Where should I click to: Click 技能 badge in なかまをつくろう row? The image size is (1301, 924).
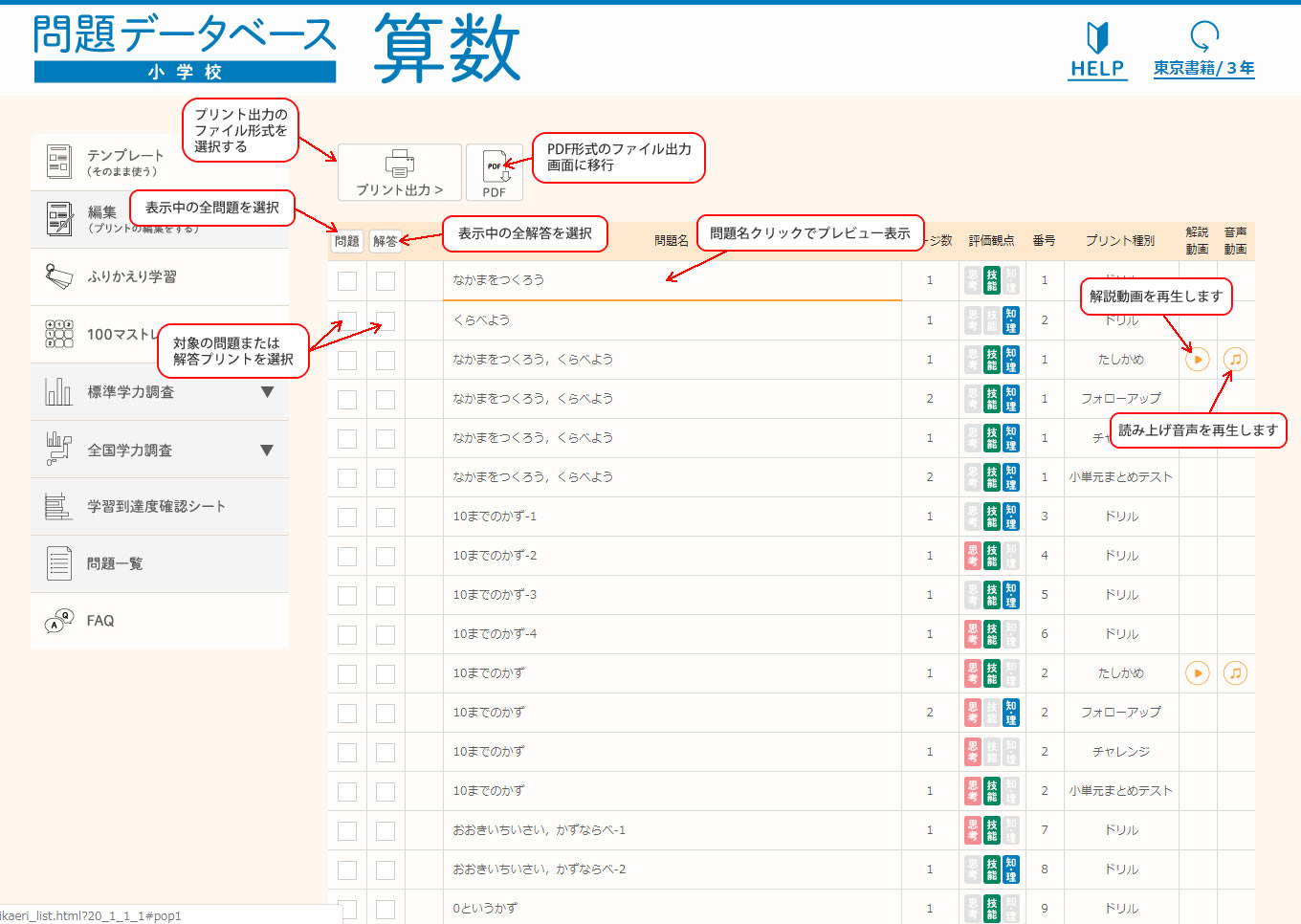pos(992,280)
